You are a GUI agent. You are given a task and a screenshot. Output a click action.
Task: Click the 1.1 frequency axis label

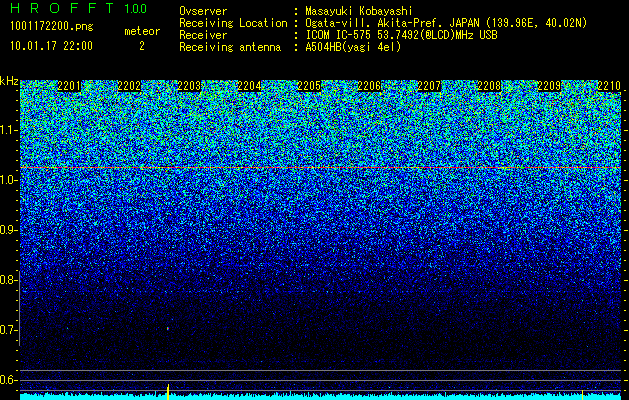[9, 131]
